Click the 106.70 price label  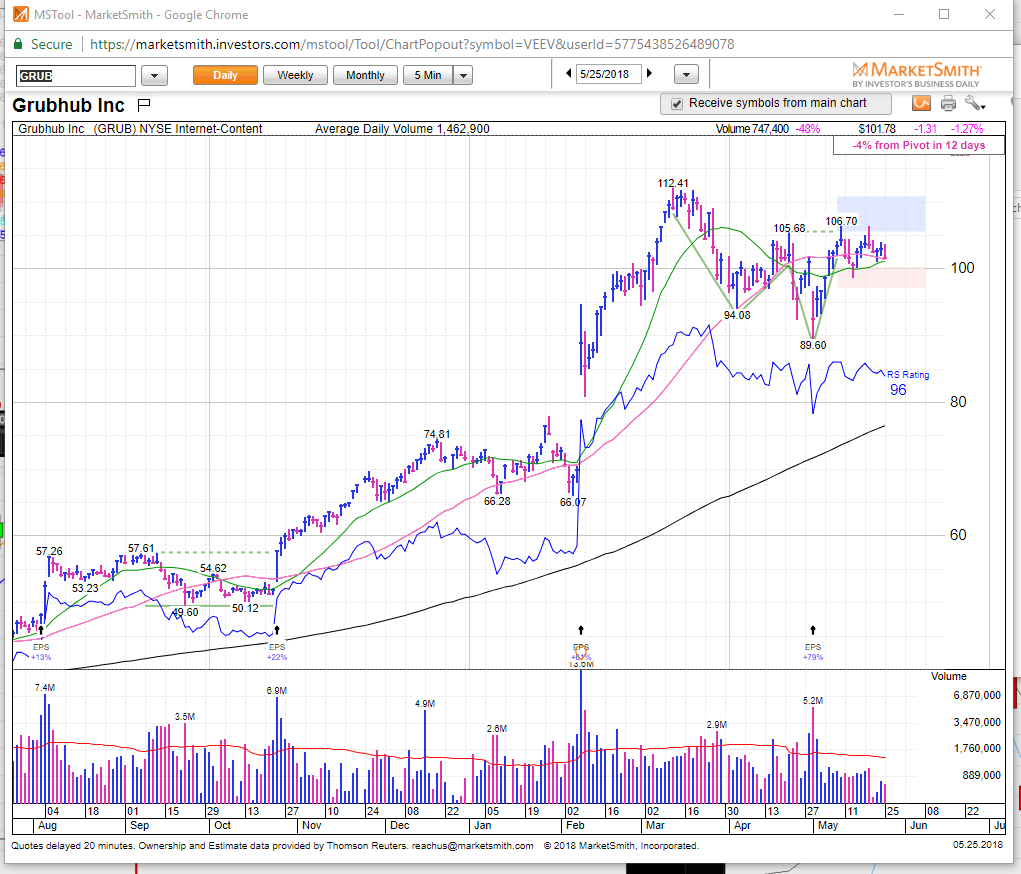841,221
